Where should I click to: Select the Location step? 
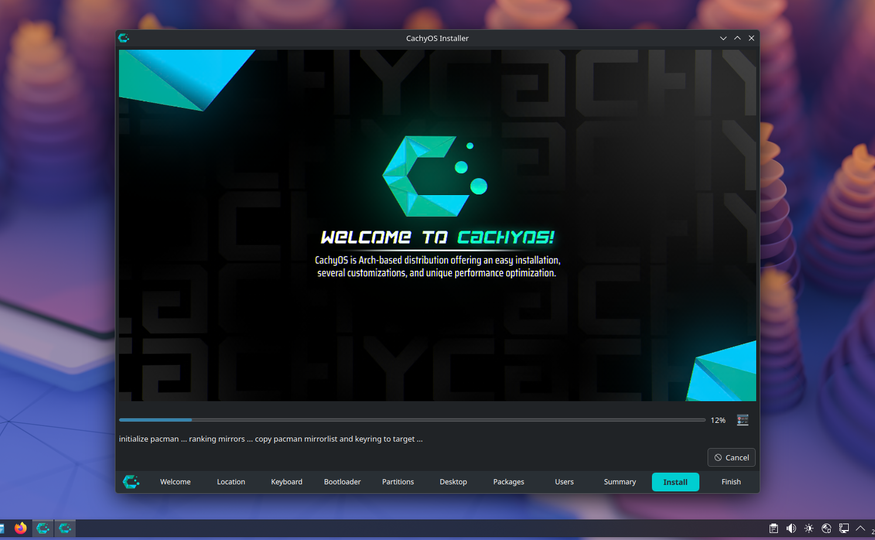(231, 481)
